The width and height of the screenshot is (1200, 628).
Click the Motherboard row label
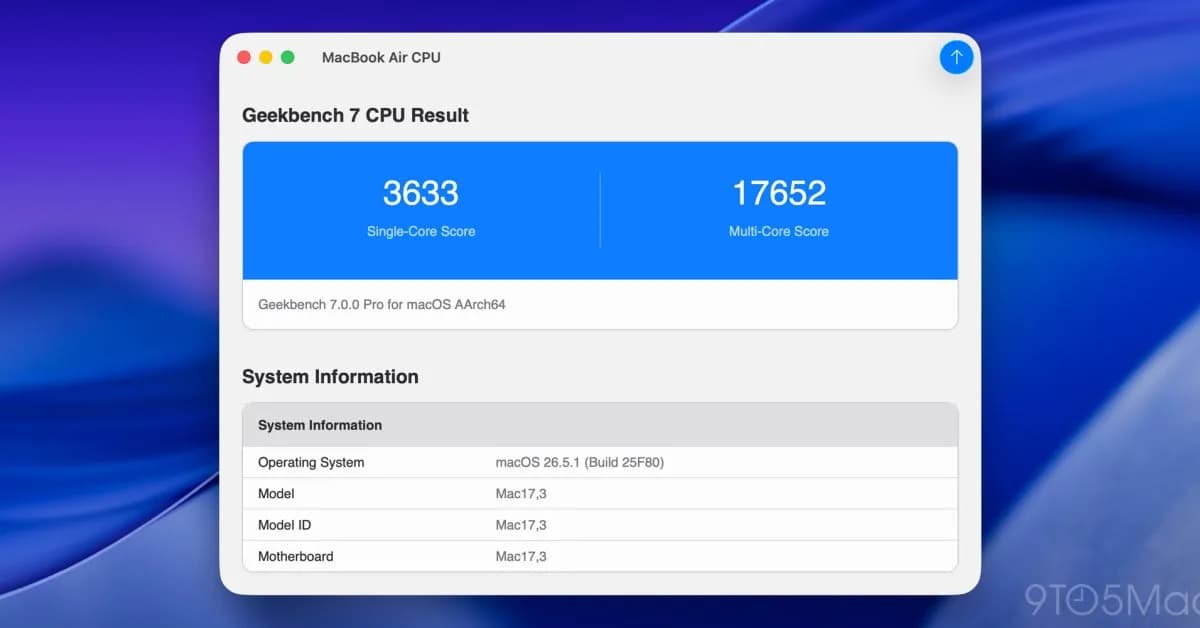point(296,556)
